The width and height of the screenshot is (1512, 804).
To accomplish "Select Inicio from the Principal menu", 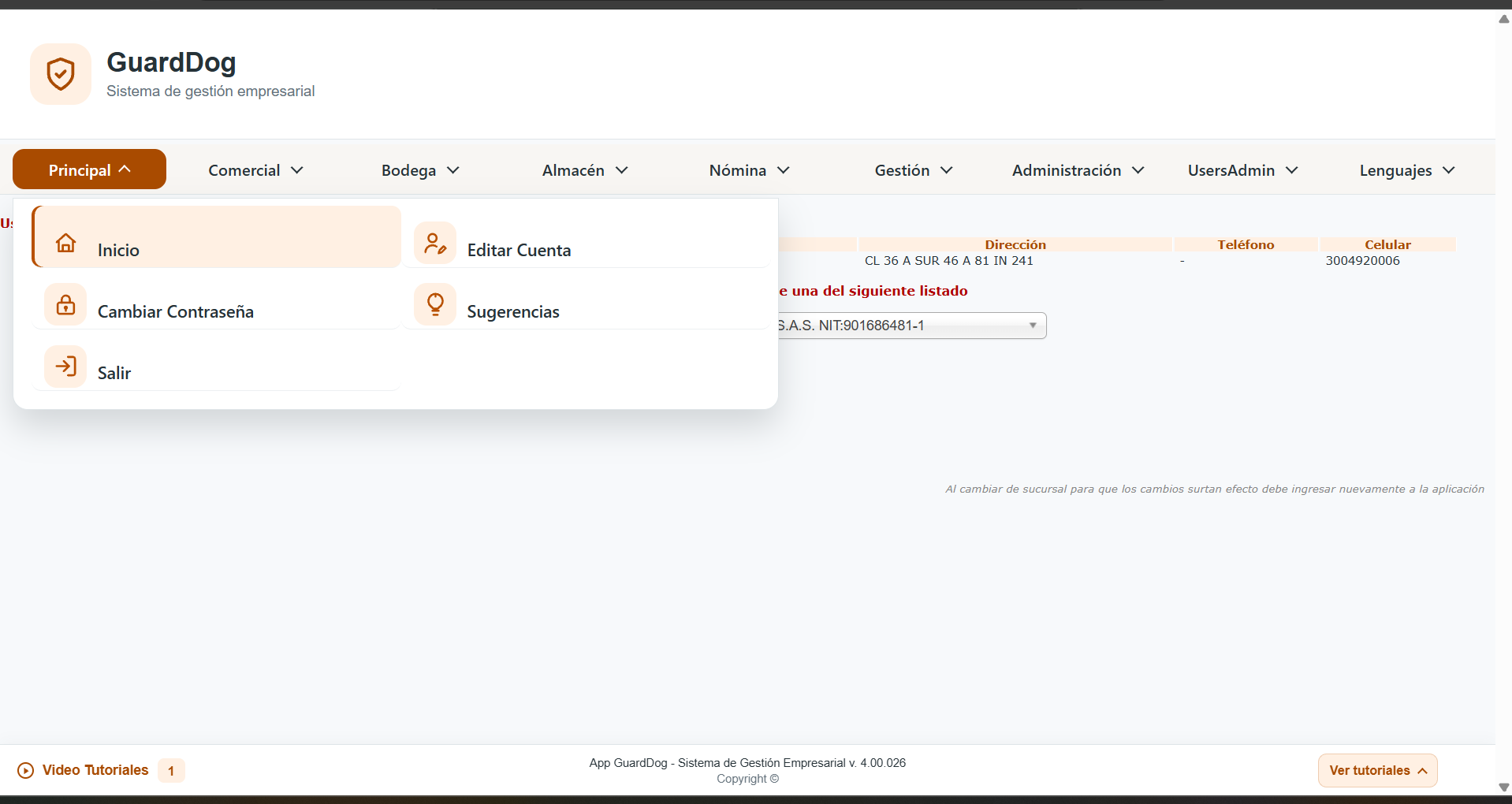I will (x=217, y=237).
